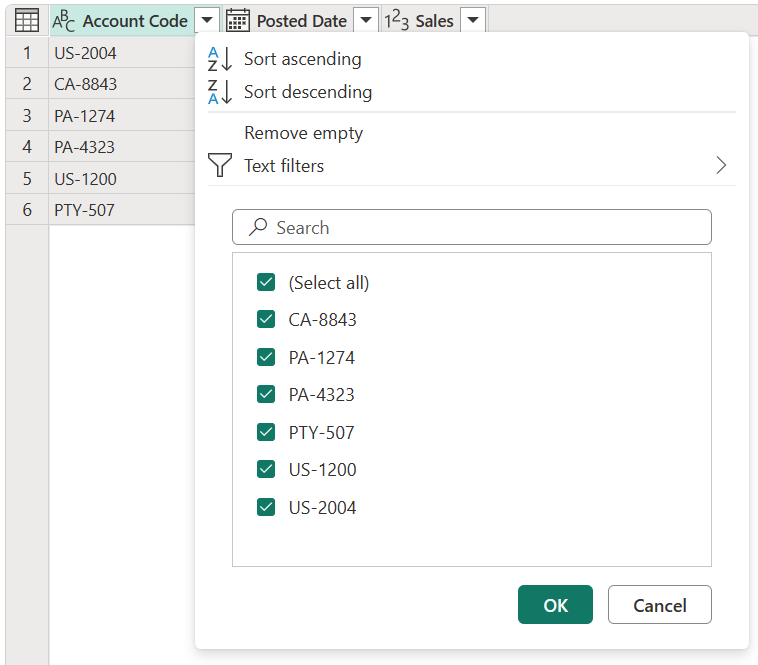Click the table icon in header corner
The width and height of the screenshot is (758, 665).
[x=27, y=20]
